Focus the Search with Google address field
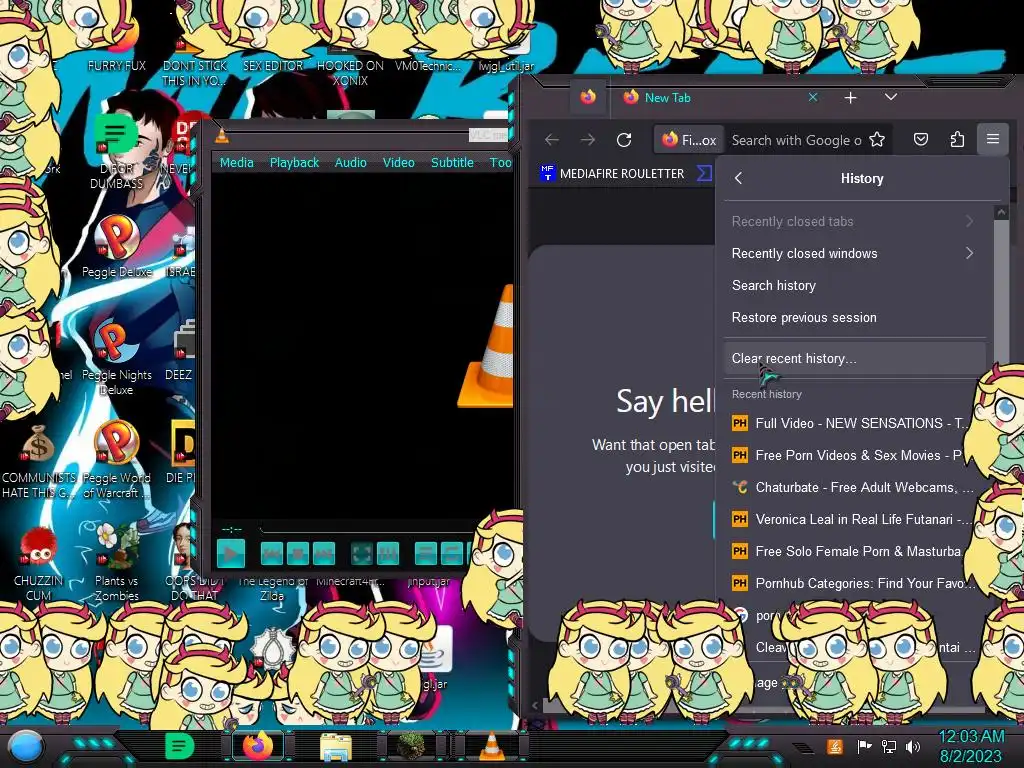Image resolution: width=1024 pixels, height=768 pixels. pos(797,140)
